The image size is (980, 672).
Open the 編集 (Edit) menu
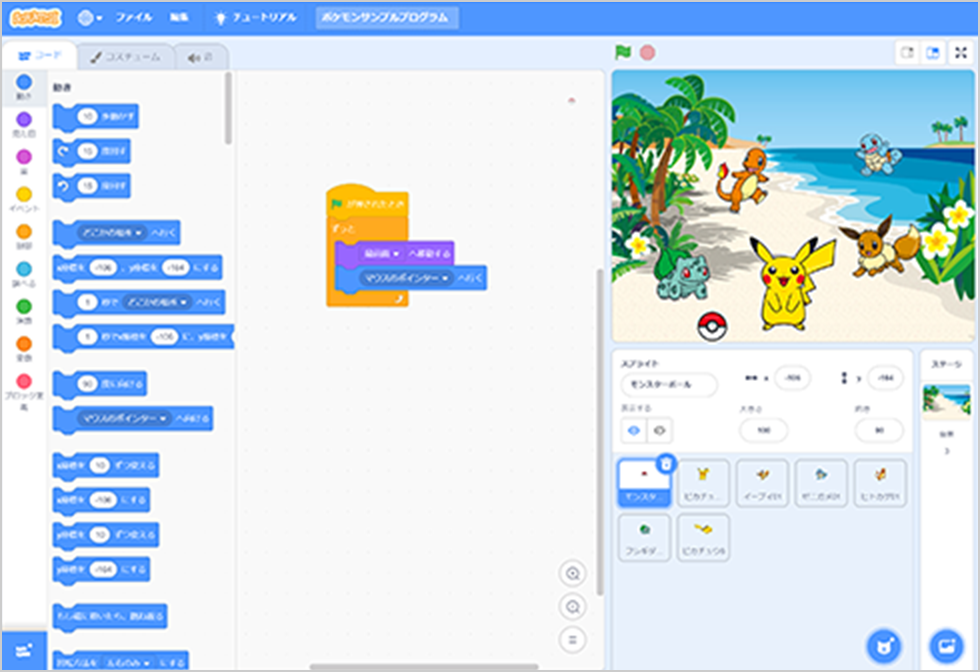(x=179, y=18)
